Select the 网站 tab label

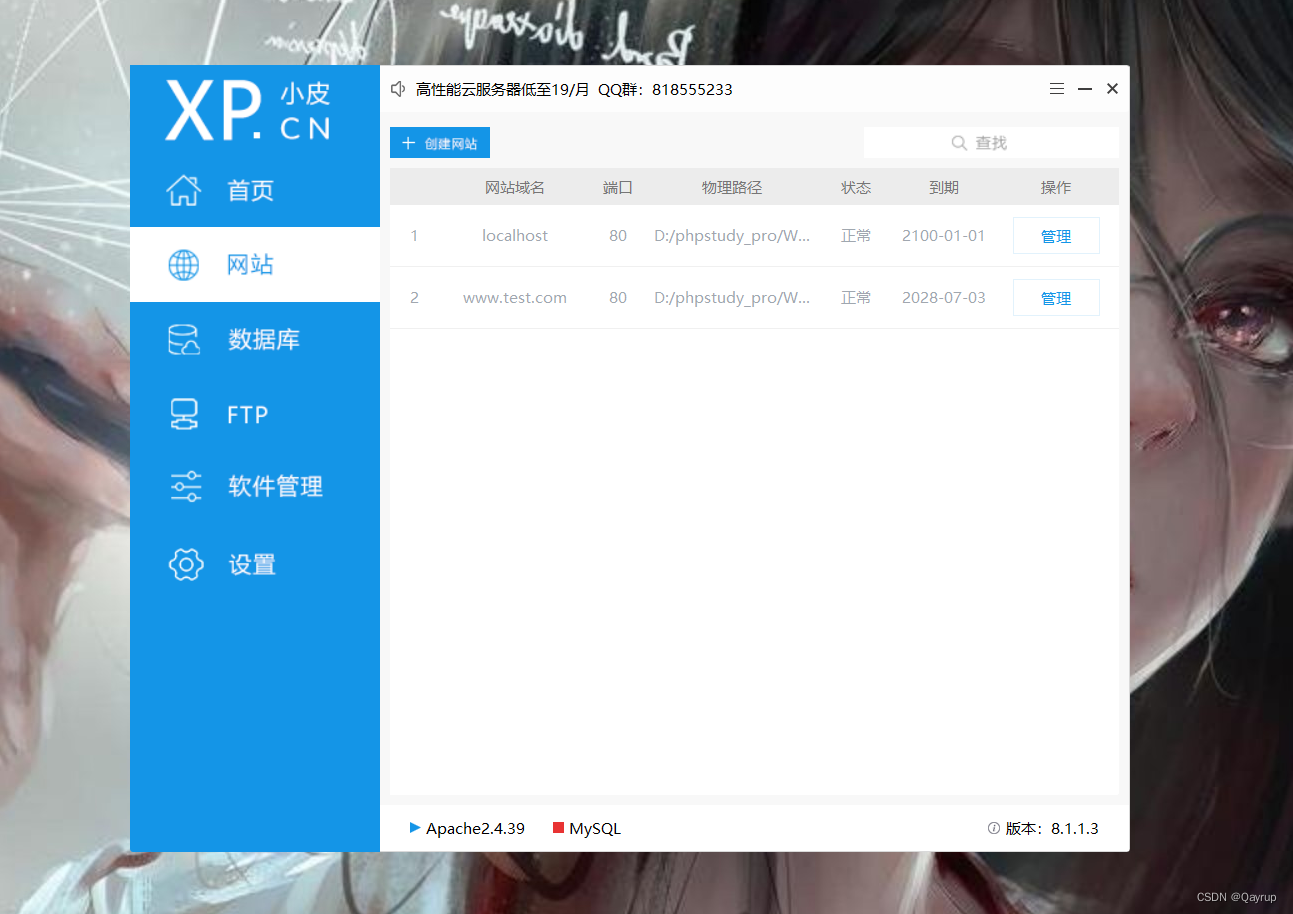251,265
